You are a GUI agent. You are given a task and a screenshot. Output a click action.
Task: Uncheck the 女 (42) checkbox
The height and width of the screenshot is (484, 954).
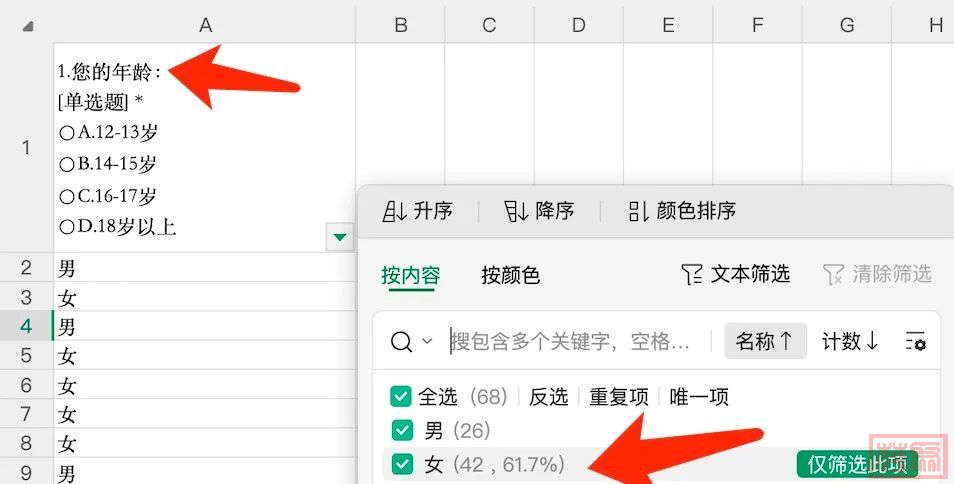point(402,465)
